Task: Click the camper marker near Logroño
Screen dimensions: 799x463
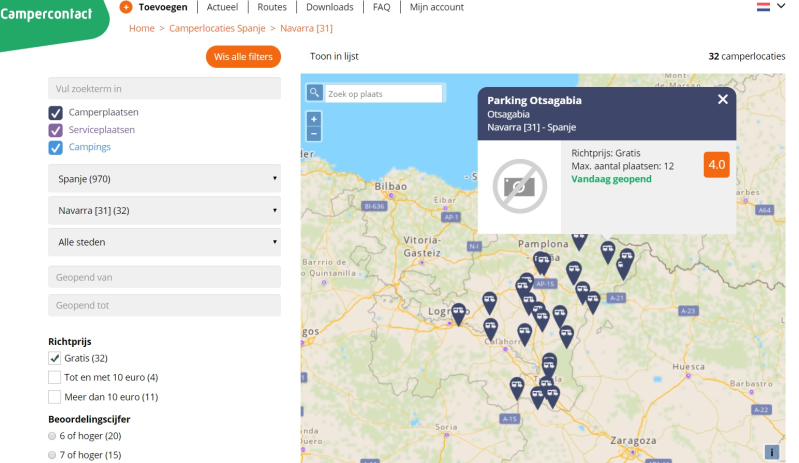Action: [x=458, y=313]
